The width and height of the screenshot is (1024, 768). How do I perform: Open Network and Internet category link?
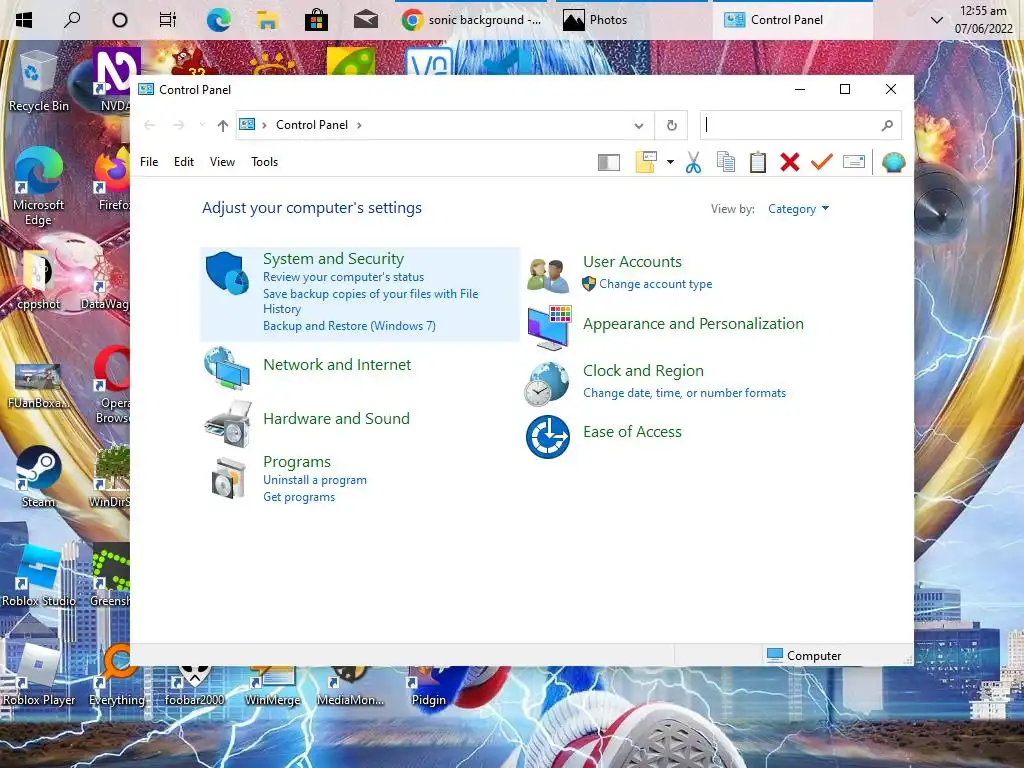[x=337, y=364]
